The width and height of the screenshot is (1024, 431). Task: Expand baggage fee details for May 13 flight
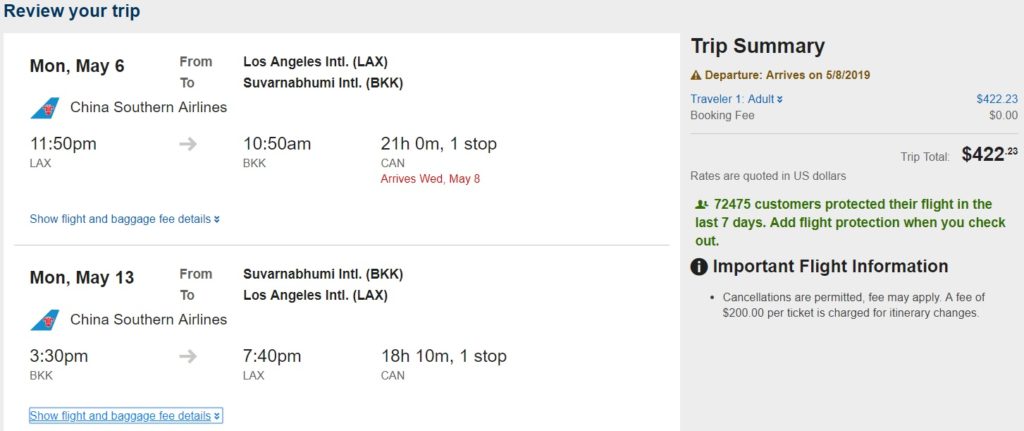point(125,416)
